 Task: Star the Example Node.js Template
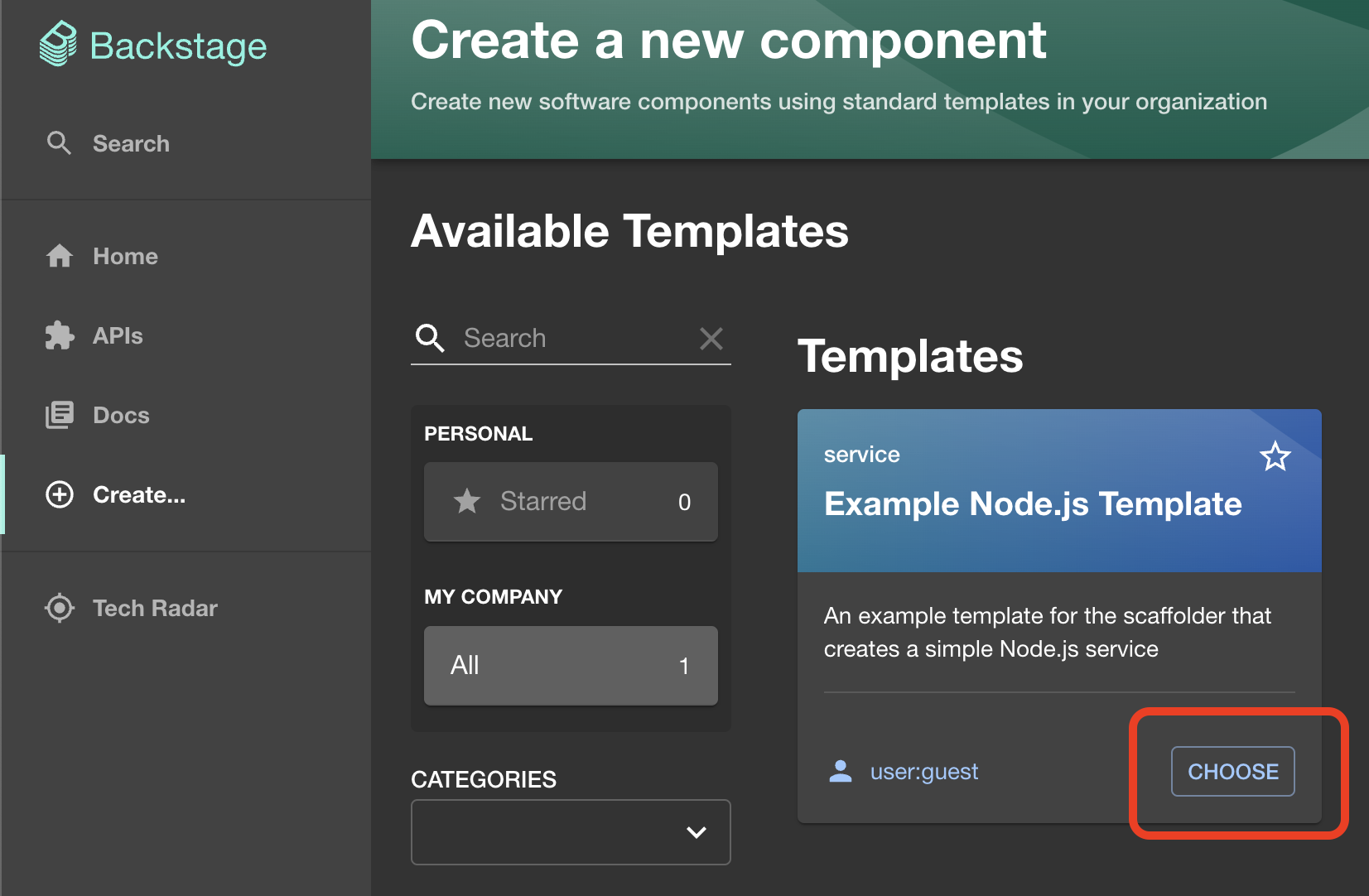click(1275, 456)
